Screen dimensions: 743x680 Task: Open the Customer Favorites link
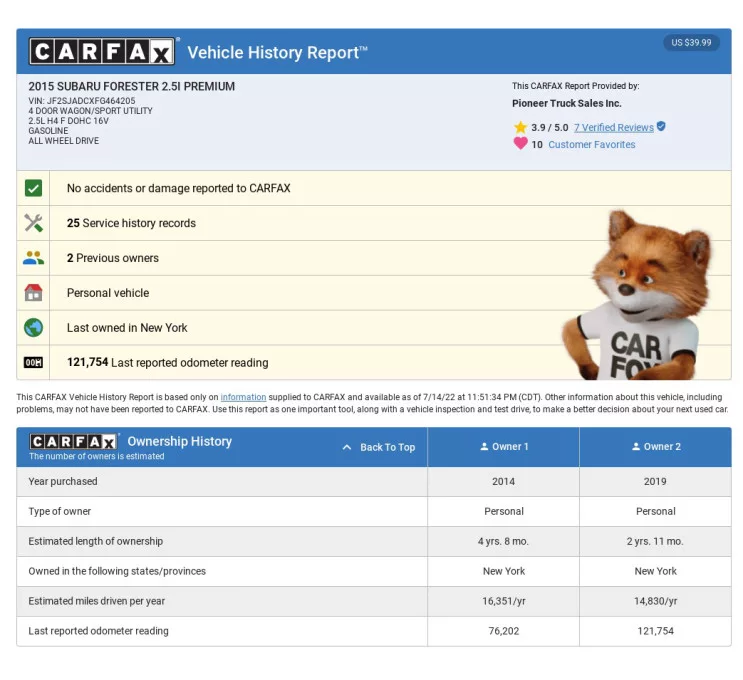[x=591, y=145]
